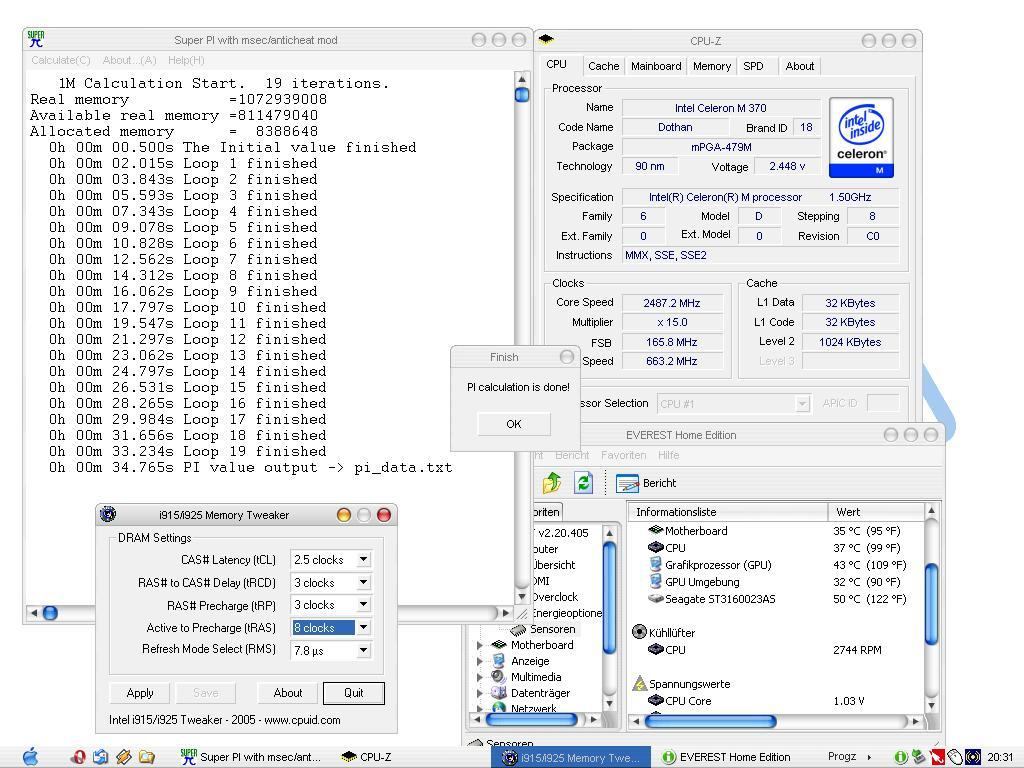This screenshot has width=1024, height=768.
Task: Click the folder quick-launch icon in the taskbar
Action: (x=147, y=757)
